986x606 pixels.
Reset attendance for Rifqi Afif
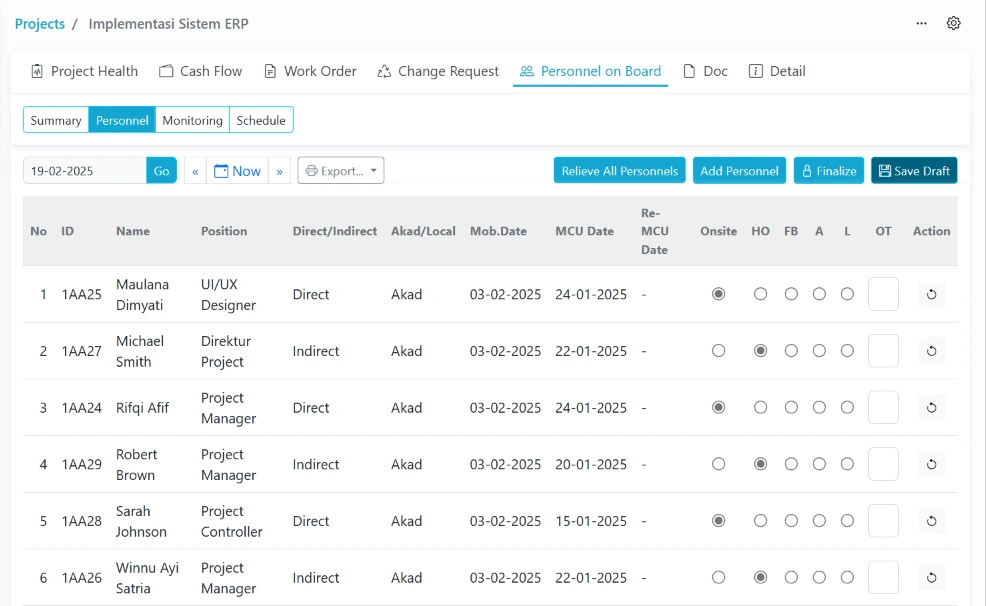coord(931,408)
